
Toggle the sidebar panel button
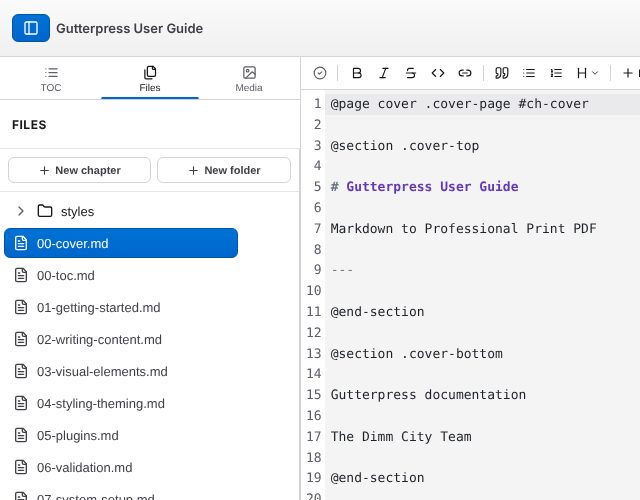tap(31, 28)
